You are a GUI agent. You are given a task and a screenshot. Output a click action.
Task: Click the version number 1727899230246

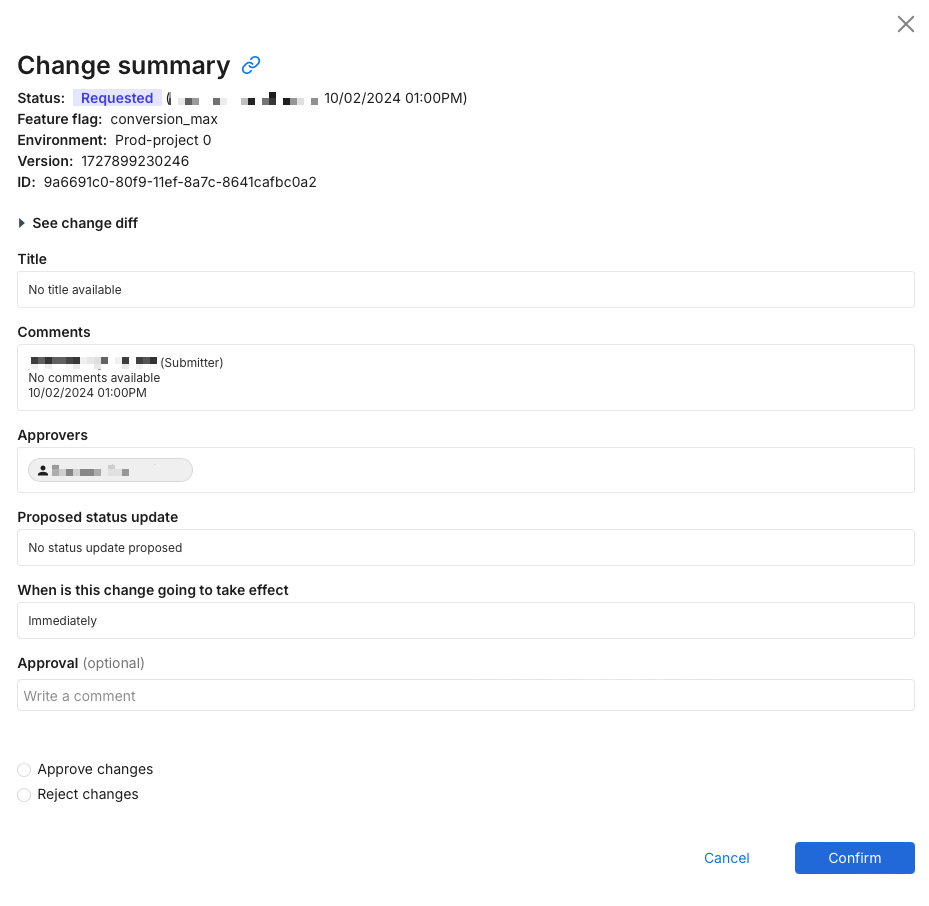point(135,161)
